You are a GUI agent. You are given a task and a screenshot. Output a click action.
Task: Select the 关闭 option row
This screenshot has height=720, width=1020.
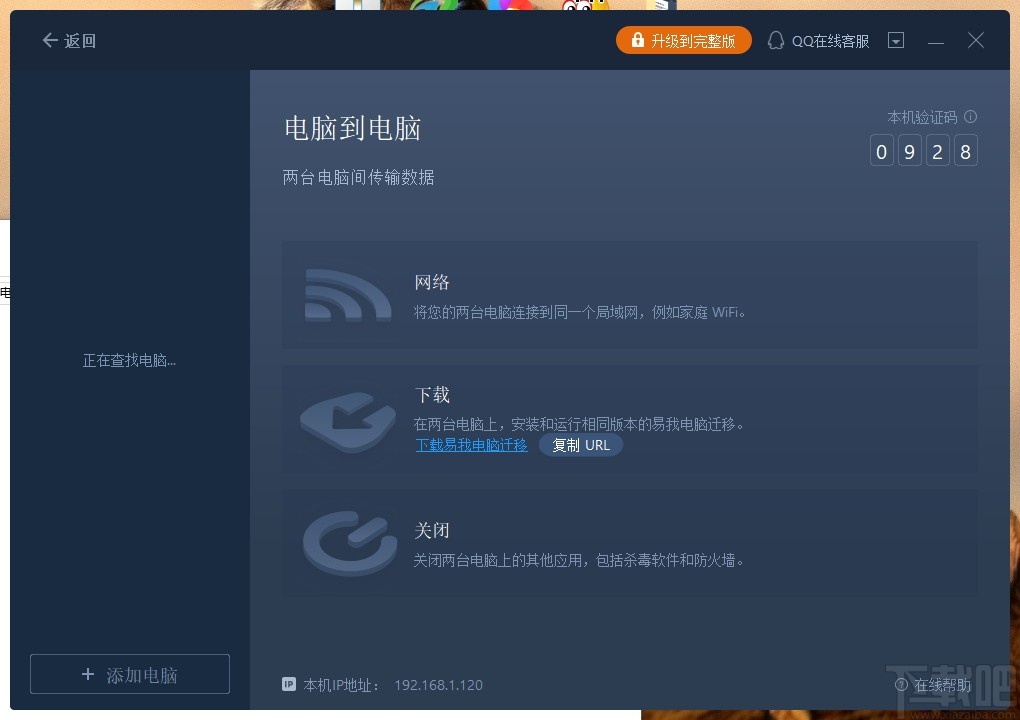click(x=630, y=544)
